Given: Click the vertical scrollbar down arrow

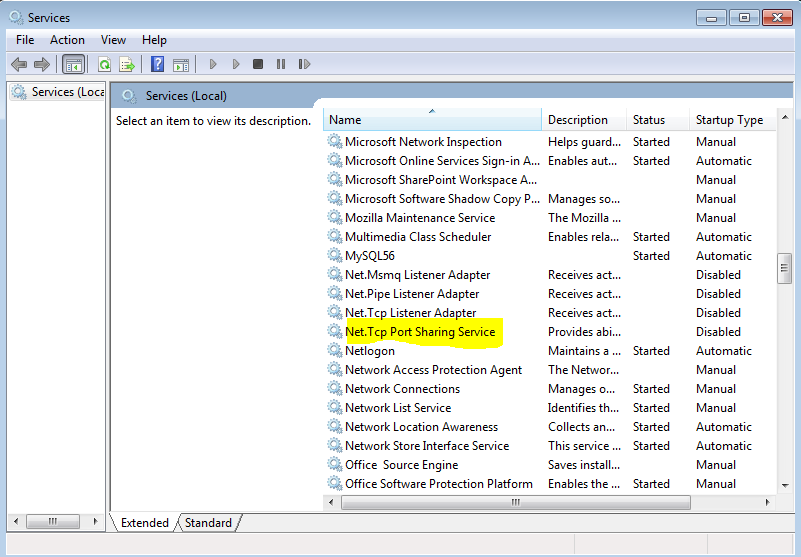Looking at the screenshot, I should tap(785, 485).
